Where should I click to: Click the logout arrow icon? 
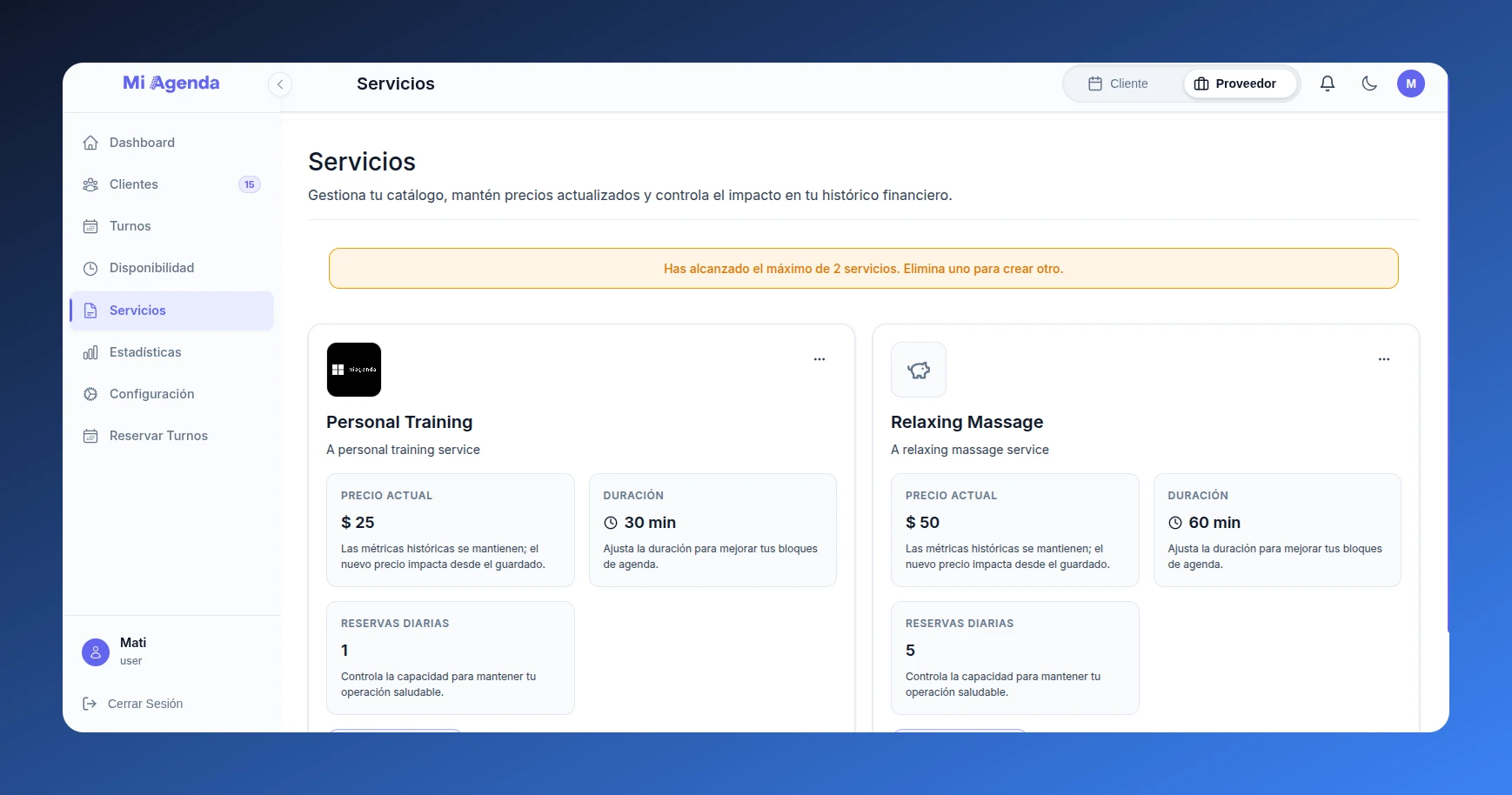click(x=90, y=704)
